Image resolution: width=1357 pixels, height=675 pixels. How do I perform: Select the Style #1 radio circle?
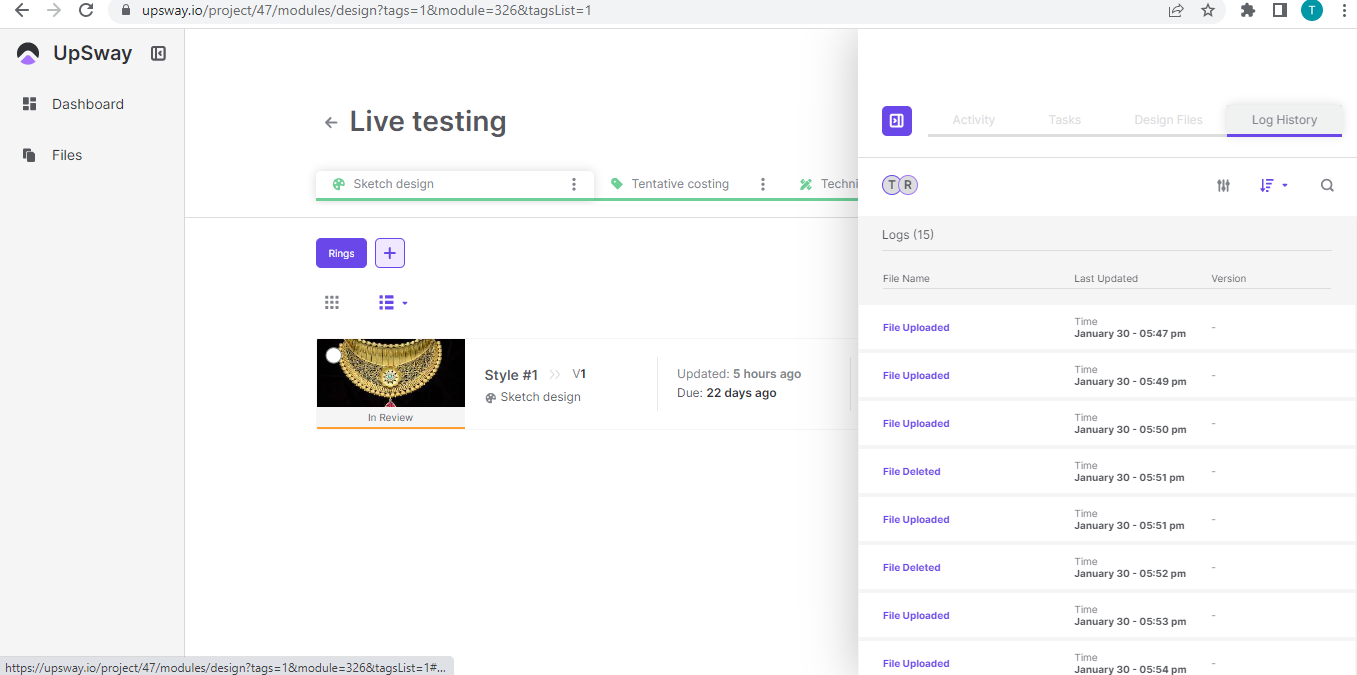point(333,356)
